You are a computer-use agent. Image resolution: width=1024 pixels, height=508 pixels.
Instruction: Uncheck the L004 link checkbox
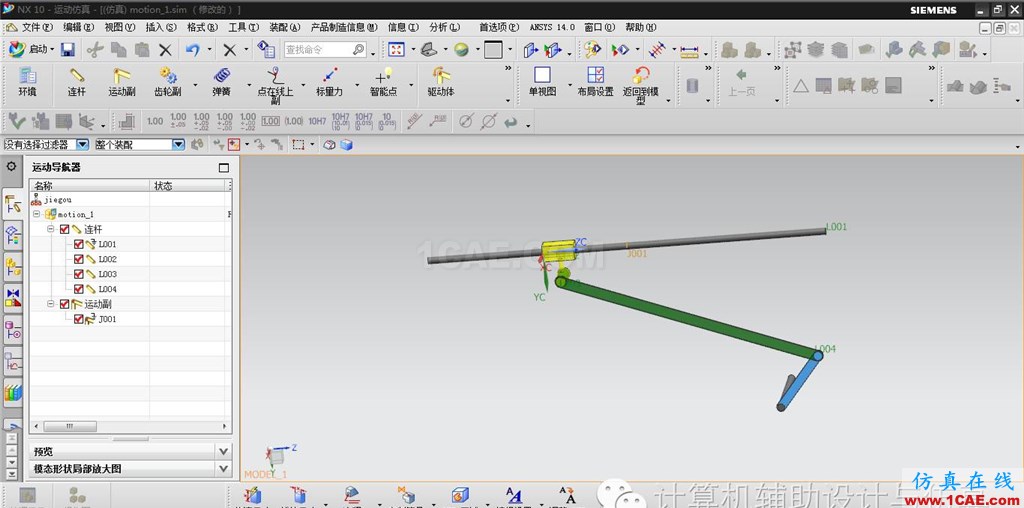point(79,289)
